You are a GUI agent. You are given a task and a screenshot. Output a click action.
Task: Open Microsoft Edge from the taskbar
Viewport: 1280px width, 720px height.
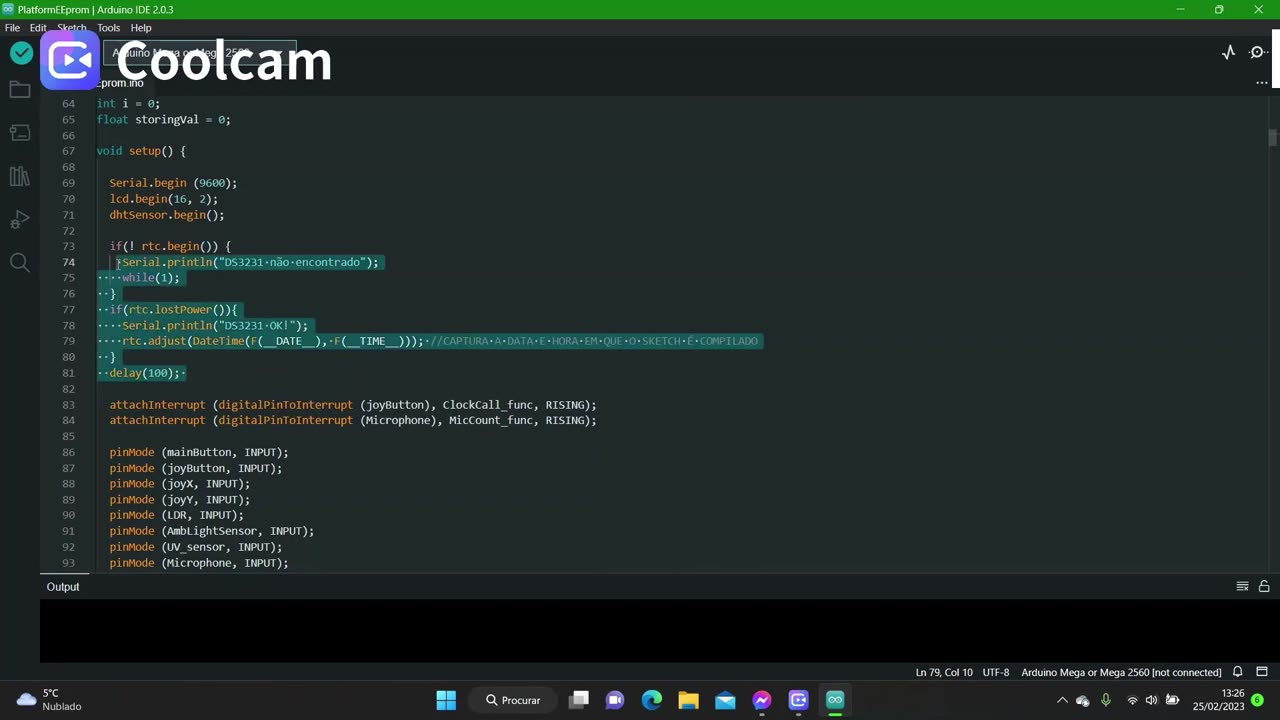pos(652,700)
